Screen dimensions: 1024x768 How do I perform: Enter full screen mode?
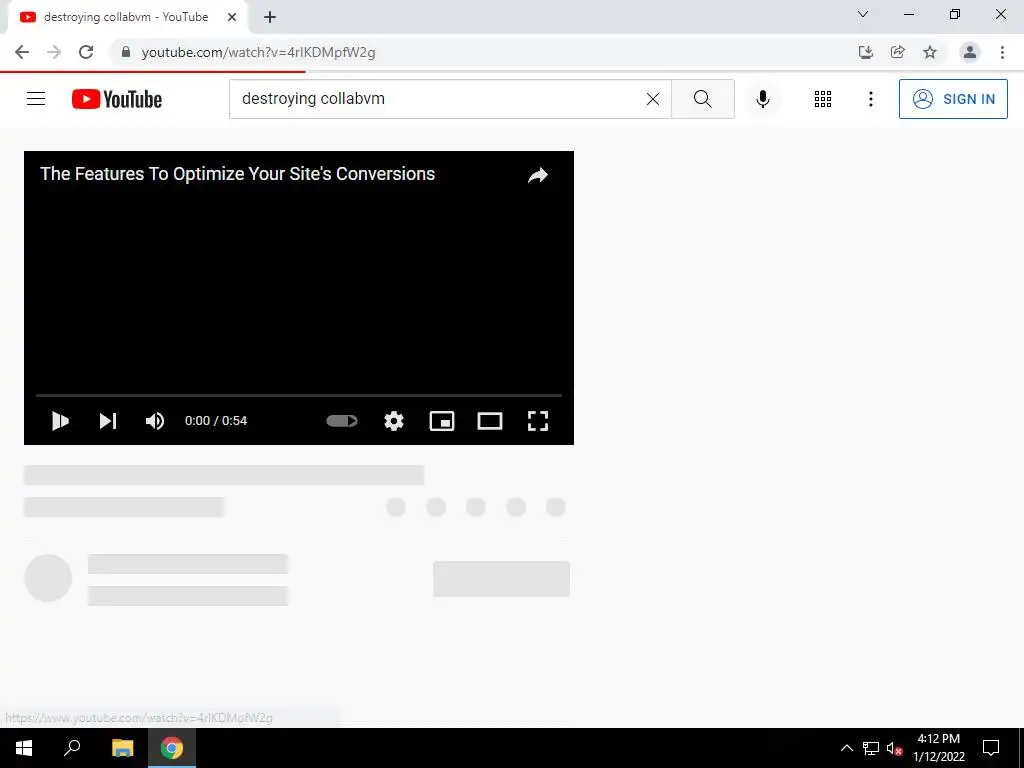click(537, 421)
